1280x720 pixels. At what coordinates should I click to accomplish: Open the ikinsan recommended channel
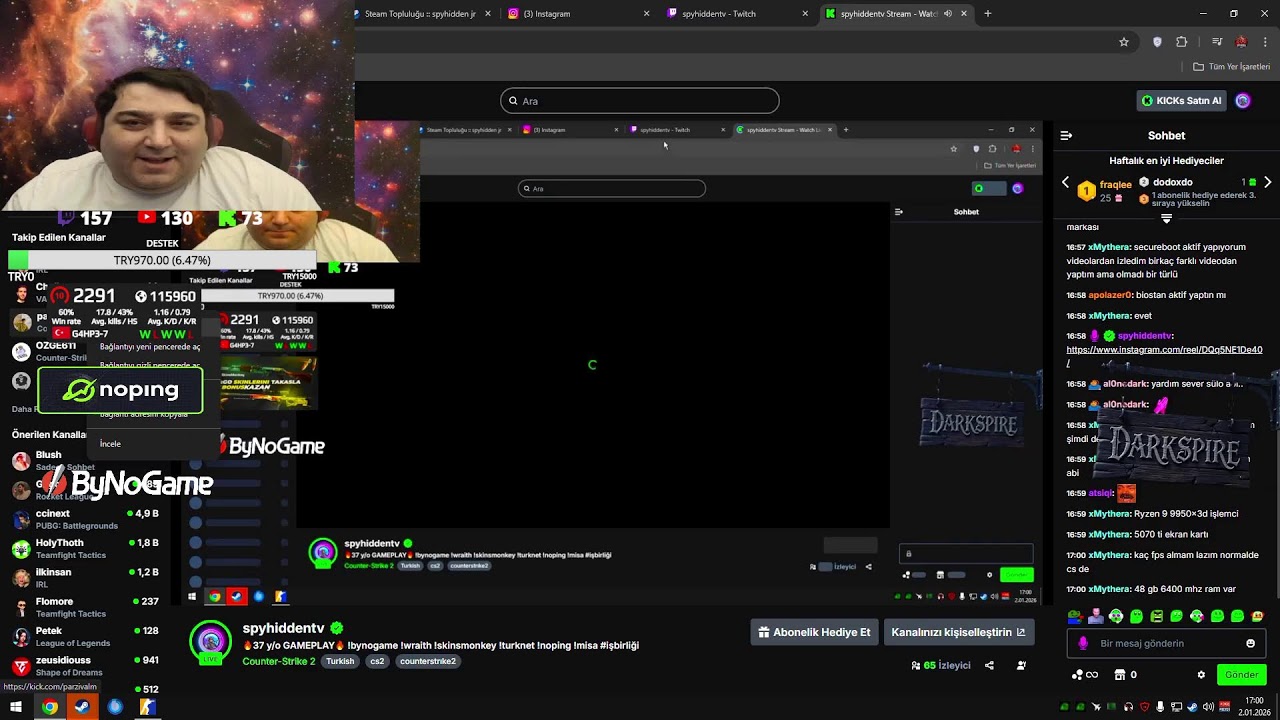point(86,577)
